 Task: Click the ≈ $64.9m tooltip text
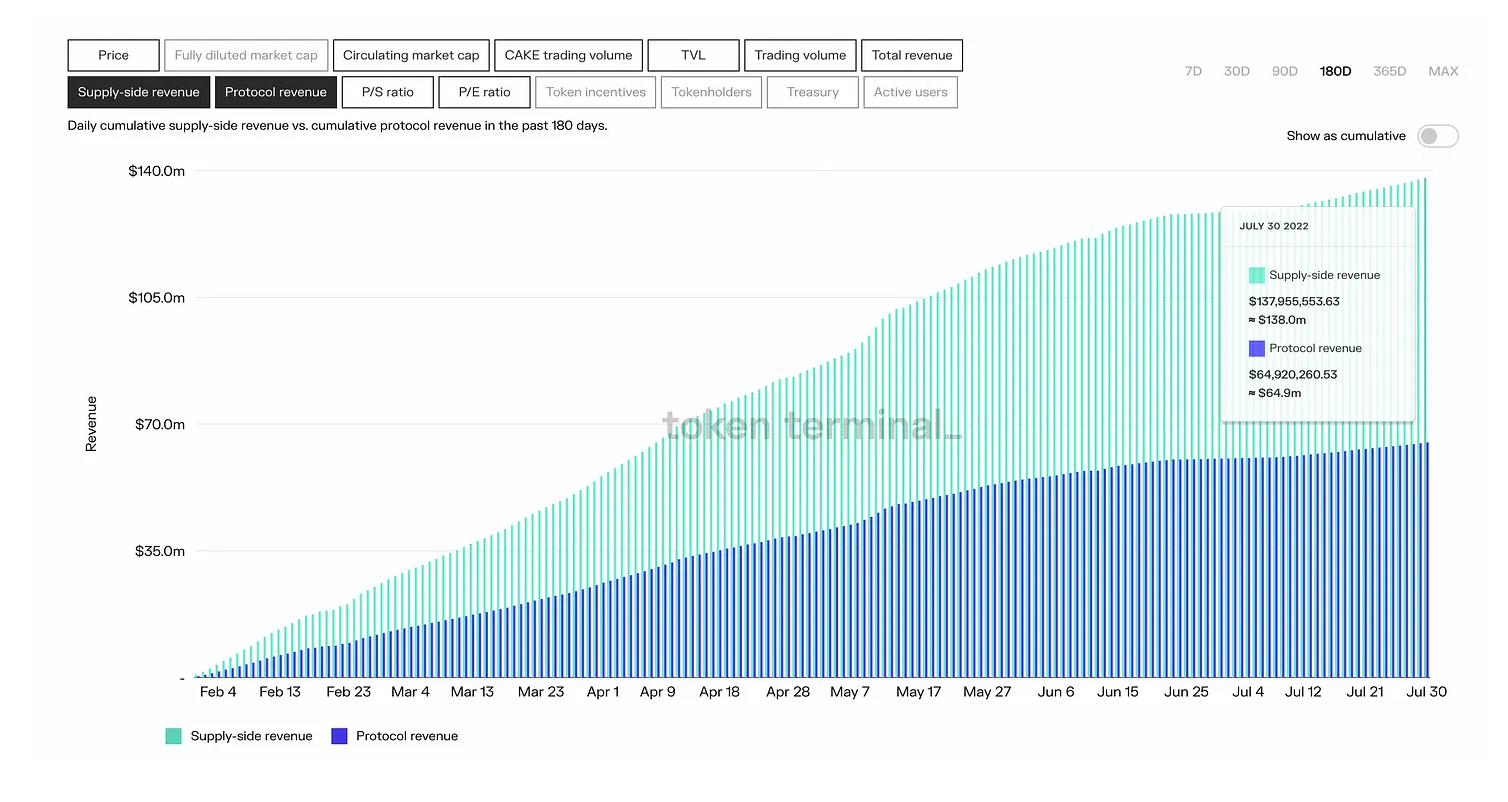pyautogui.click(x=1275, y=393)
